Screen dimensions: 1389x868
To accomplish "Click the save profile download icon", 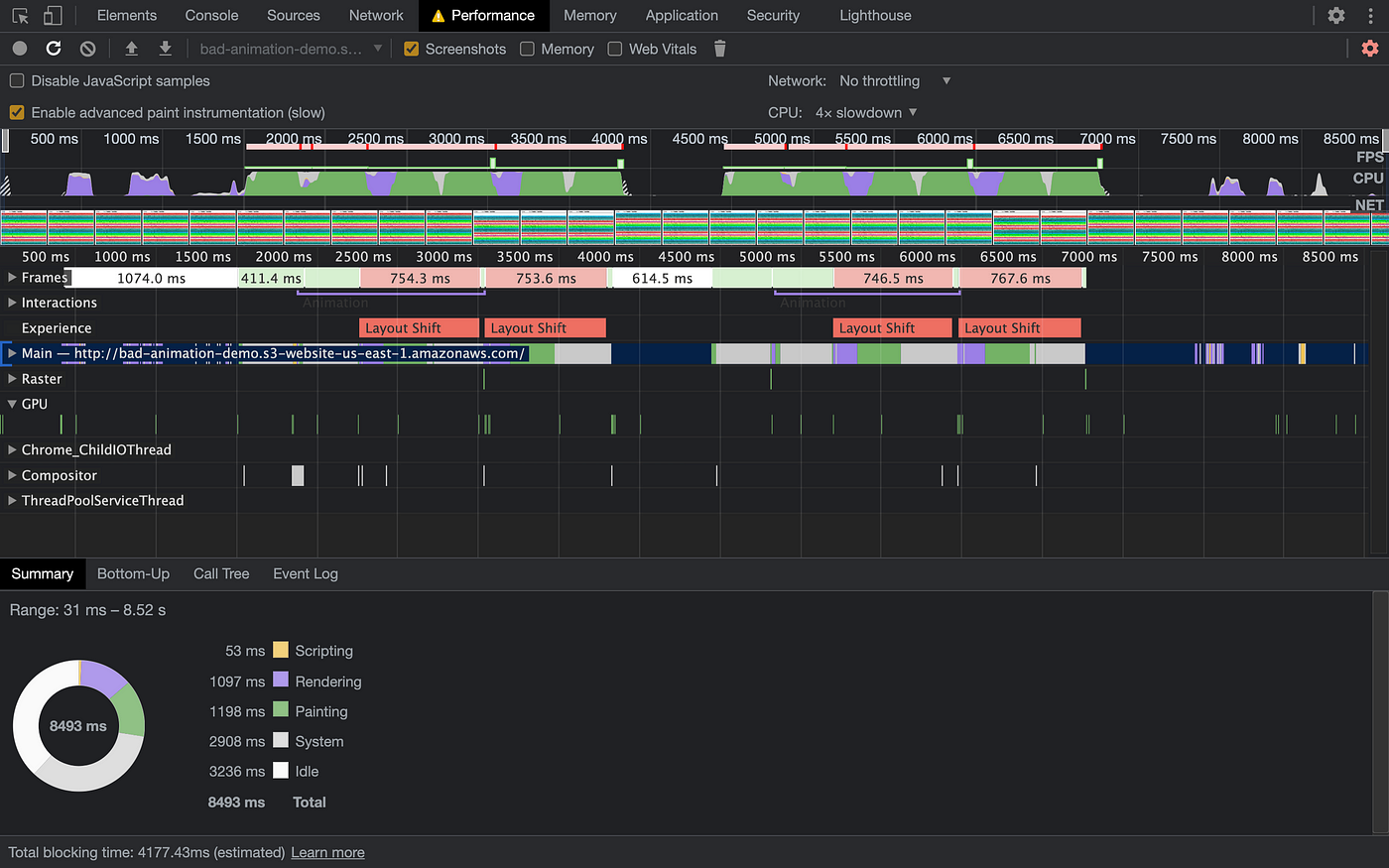I will tap(165, 49).
